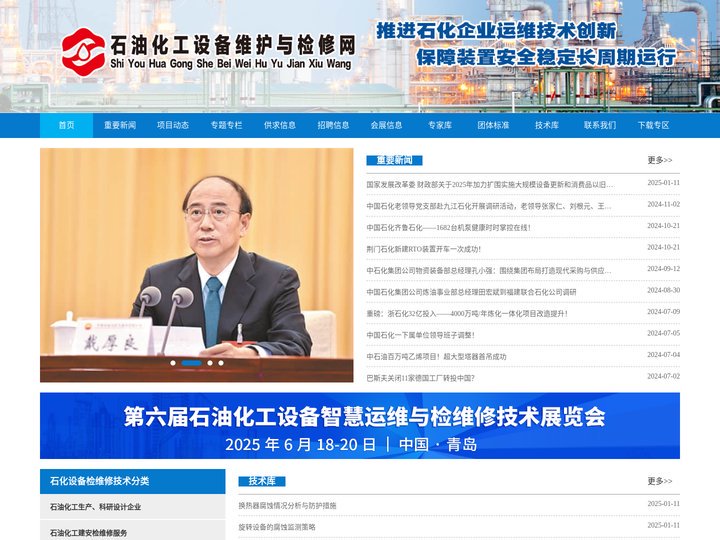Click date 2025-01-11 of first news item
This screenshot has width=720, height=540.
664,183
